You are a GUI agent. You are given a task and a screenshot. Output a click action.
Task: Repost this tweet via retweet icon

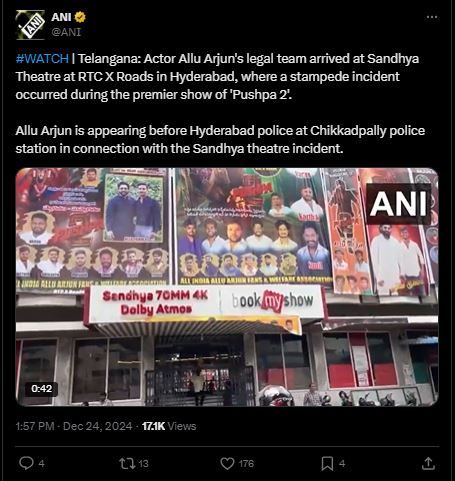(x=127, y=463)
